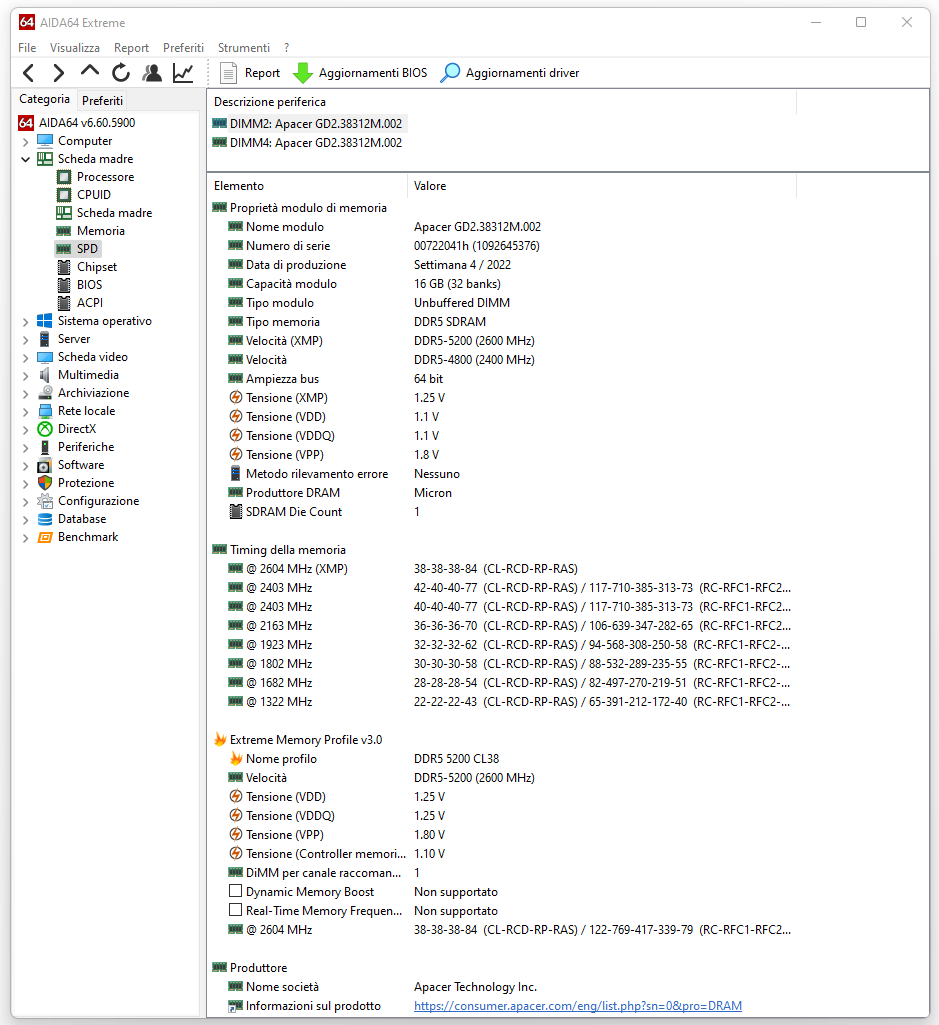The width and height of the screenshot is (939, 1025).
Task: Open the File menu
Action: [x=27, y=48]
